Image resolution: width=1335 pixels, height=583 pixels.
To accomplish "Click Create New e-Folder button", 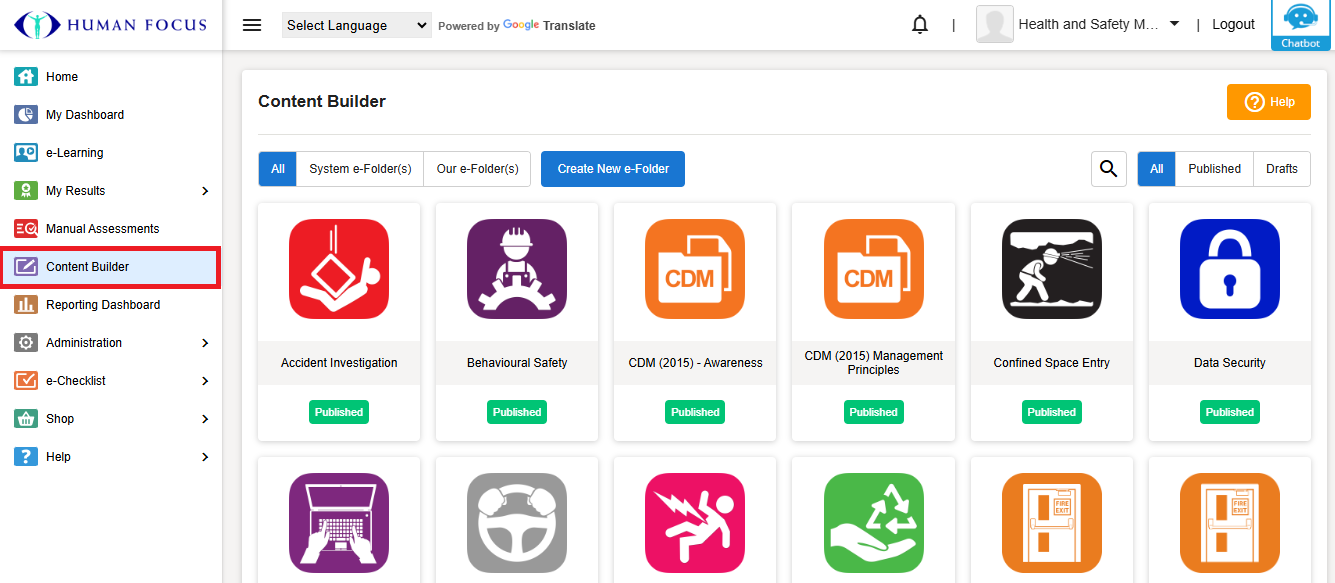I will click(613, 169).
